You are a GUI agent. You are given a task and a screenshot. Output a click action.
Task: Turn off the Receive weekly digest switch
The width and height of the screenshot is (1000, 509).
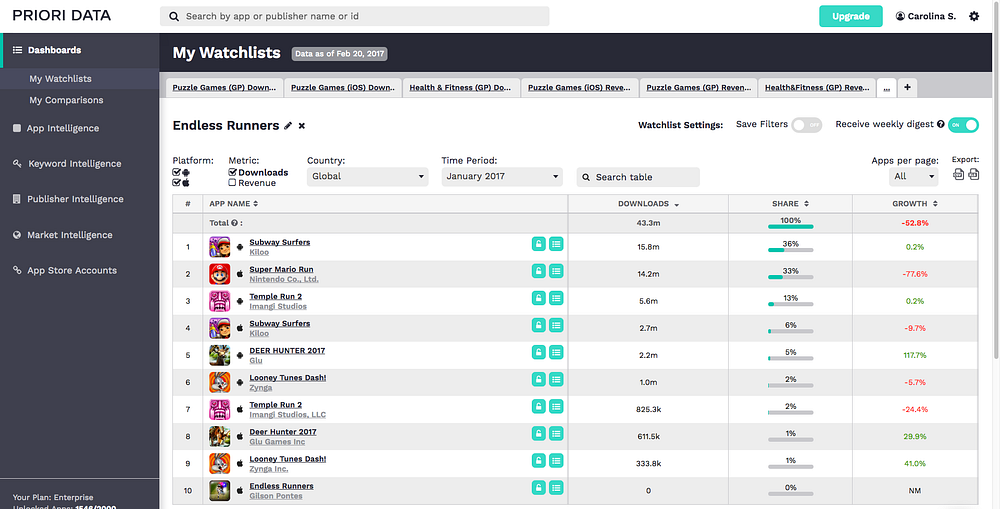pos(963,125)
